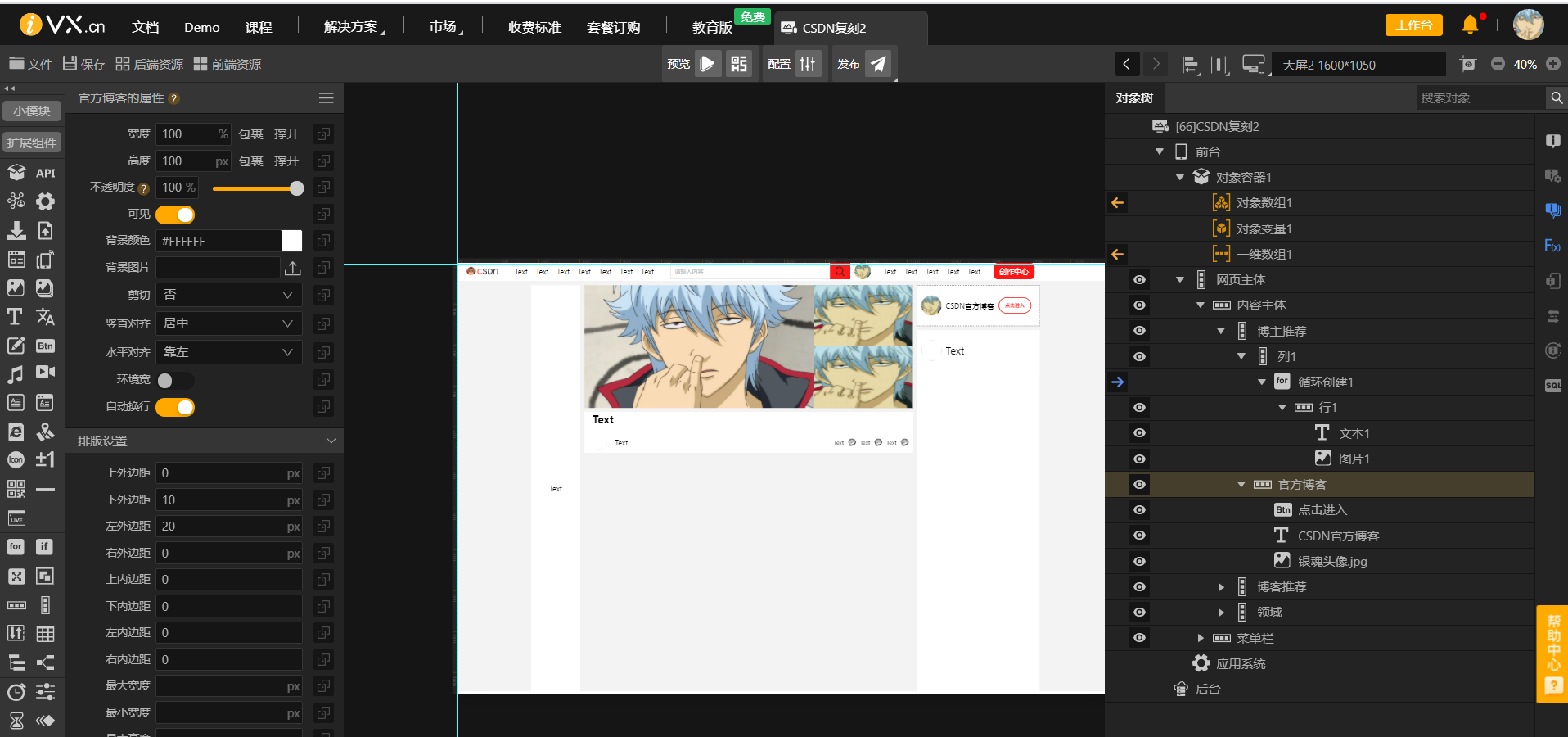Select the video camera component
The image size is (1568, 737).
45,373
